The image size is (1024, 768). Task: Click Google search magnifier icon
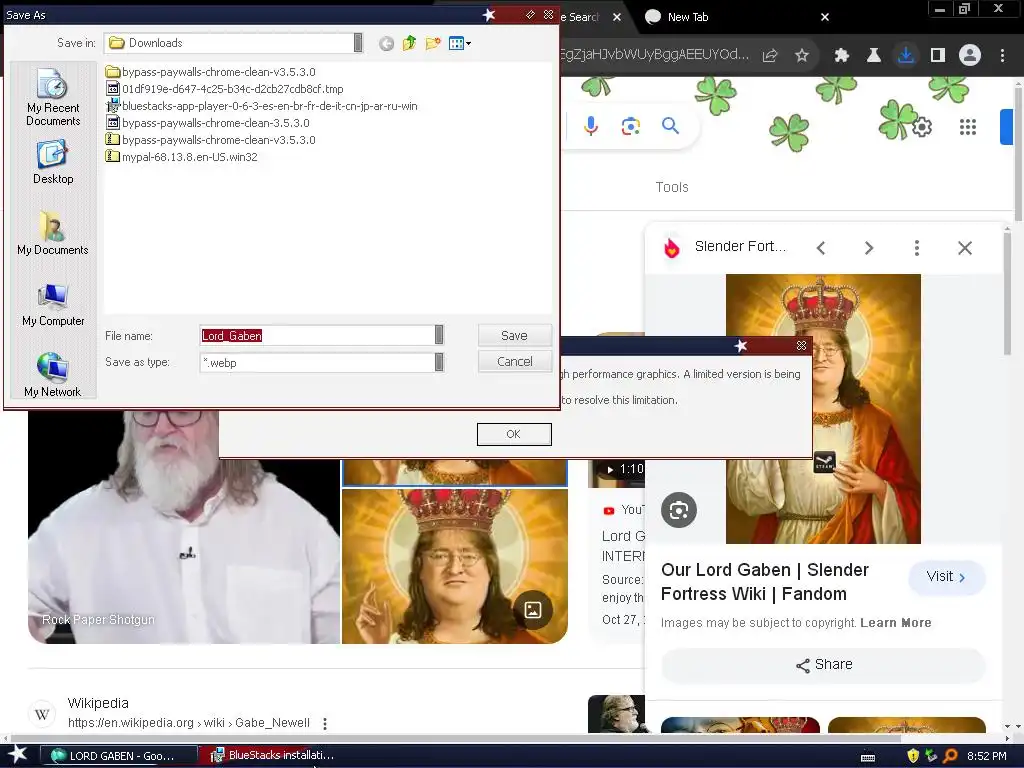point(671,125)
